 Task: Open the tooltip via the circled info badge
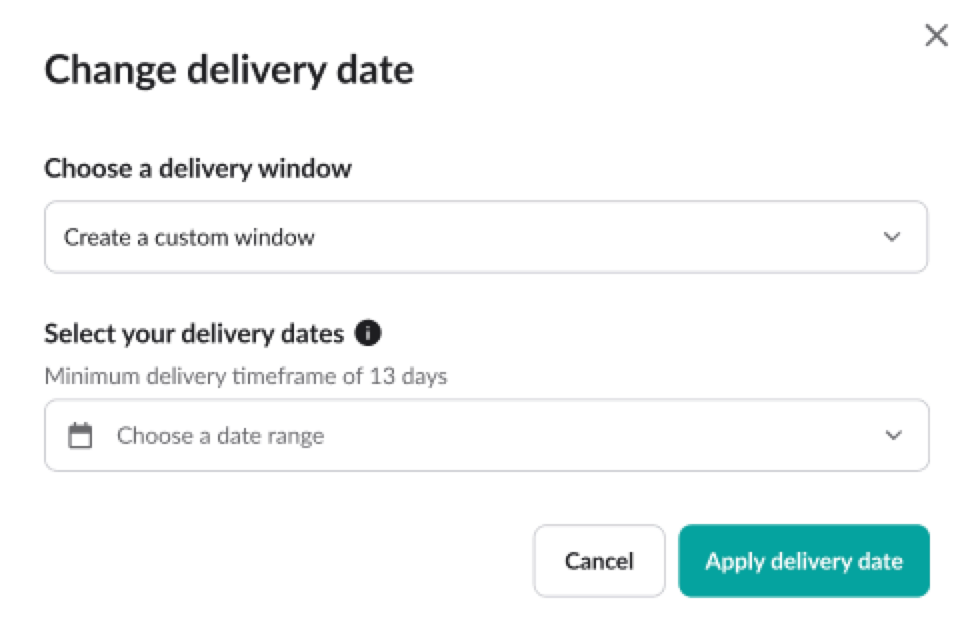pyautogui.click(x=367, y=333)
